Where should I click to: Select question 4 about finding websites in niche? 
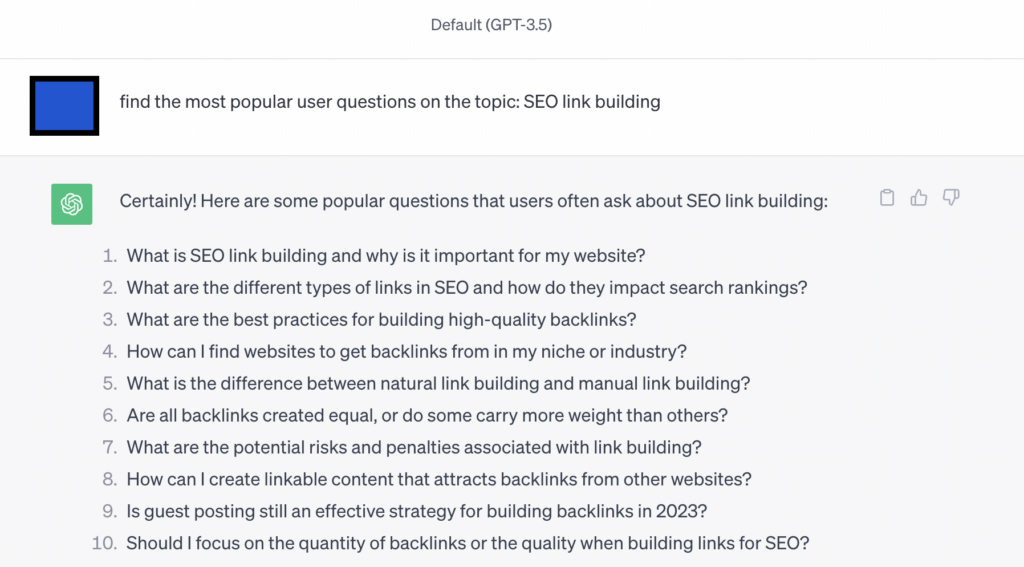coord(407,351)
